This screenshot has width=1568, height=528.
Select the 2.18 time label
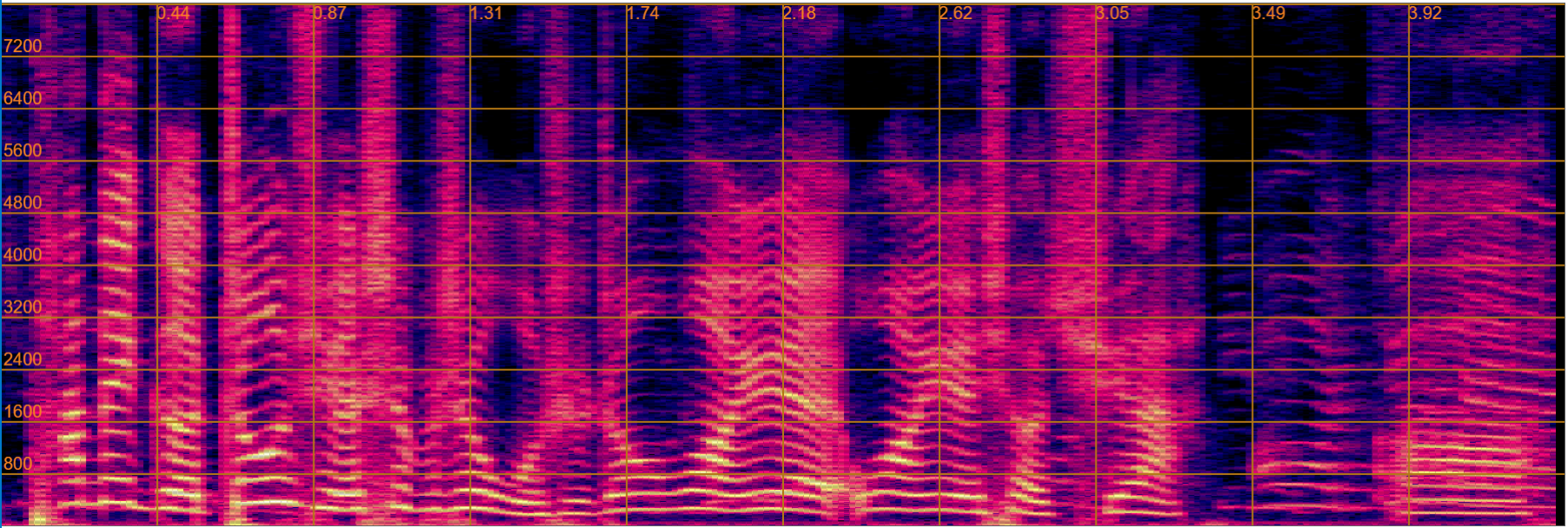click(800, 13)
